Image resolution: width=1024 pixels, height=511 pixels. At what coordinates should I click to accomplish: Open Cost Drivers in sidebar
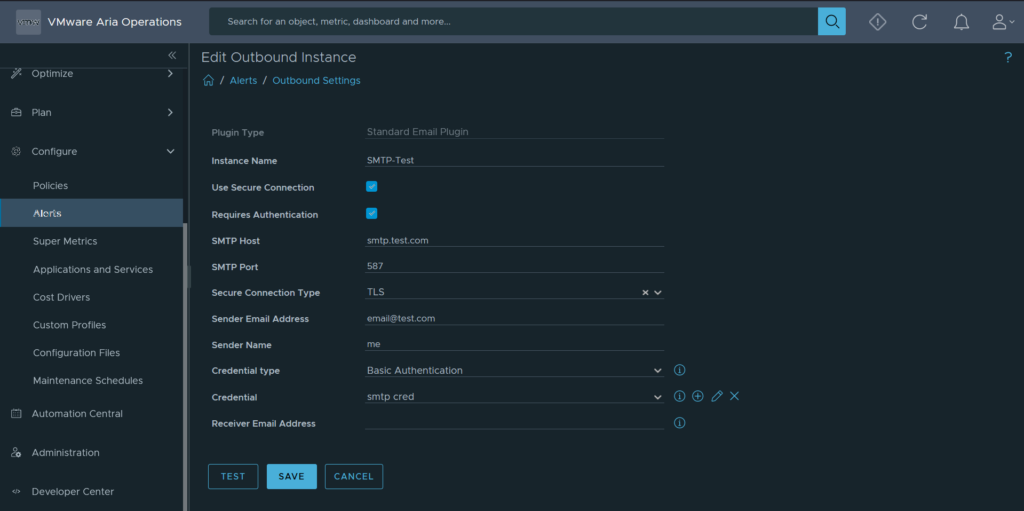tap(61, 297)
